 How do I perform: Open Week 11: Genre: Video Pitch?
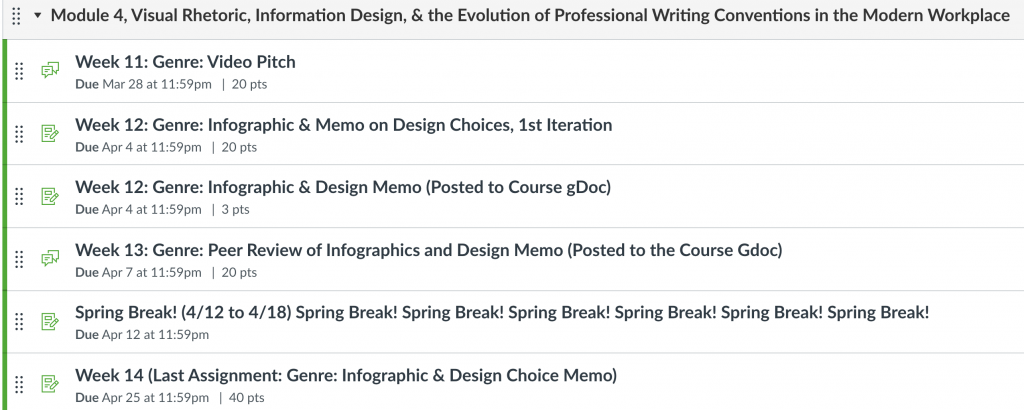[185, 62]
